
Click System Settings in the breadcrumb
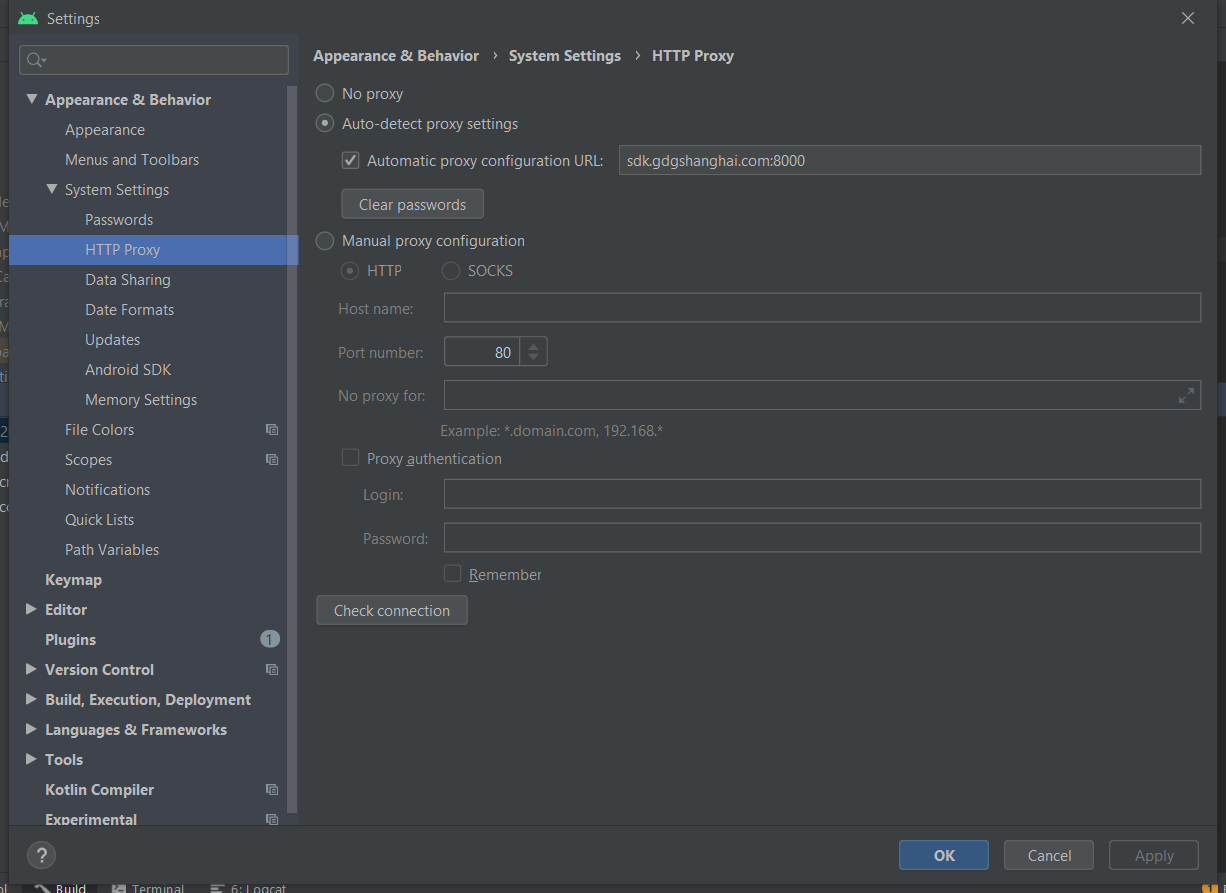[565, 56]
